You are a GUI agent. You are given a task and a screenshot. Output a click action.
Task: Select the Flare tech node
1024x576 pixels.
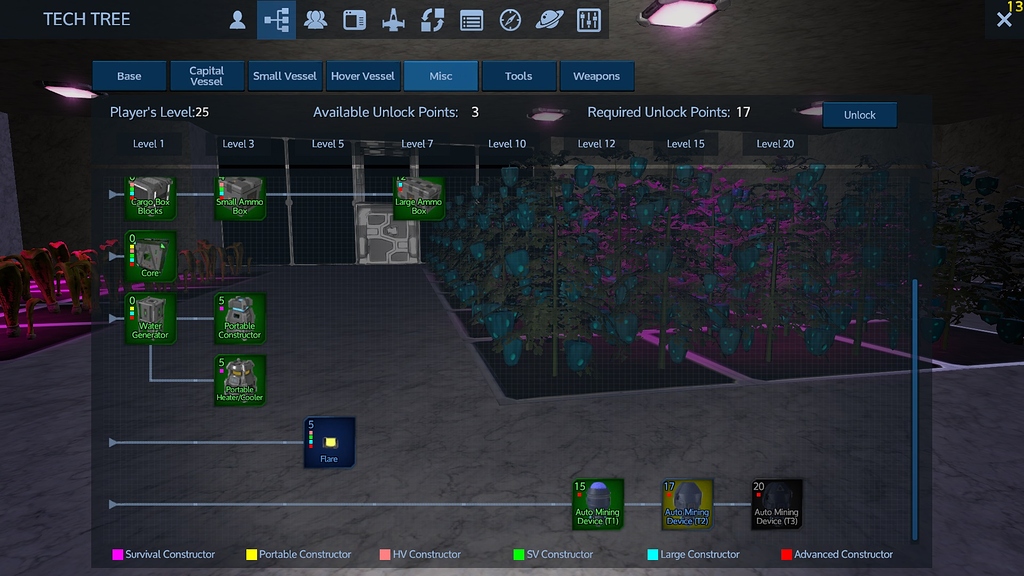coord(330,441)
